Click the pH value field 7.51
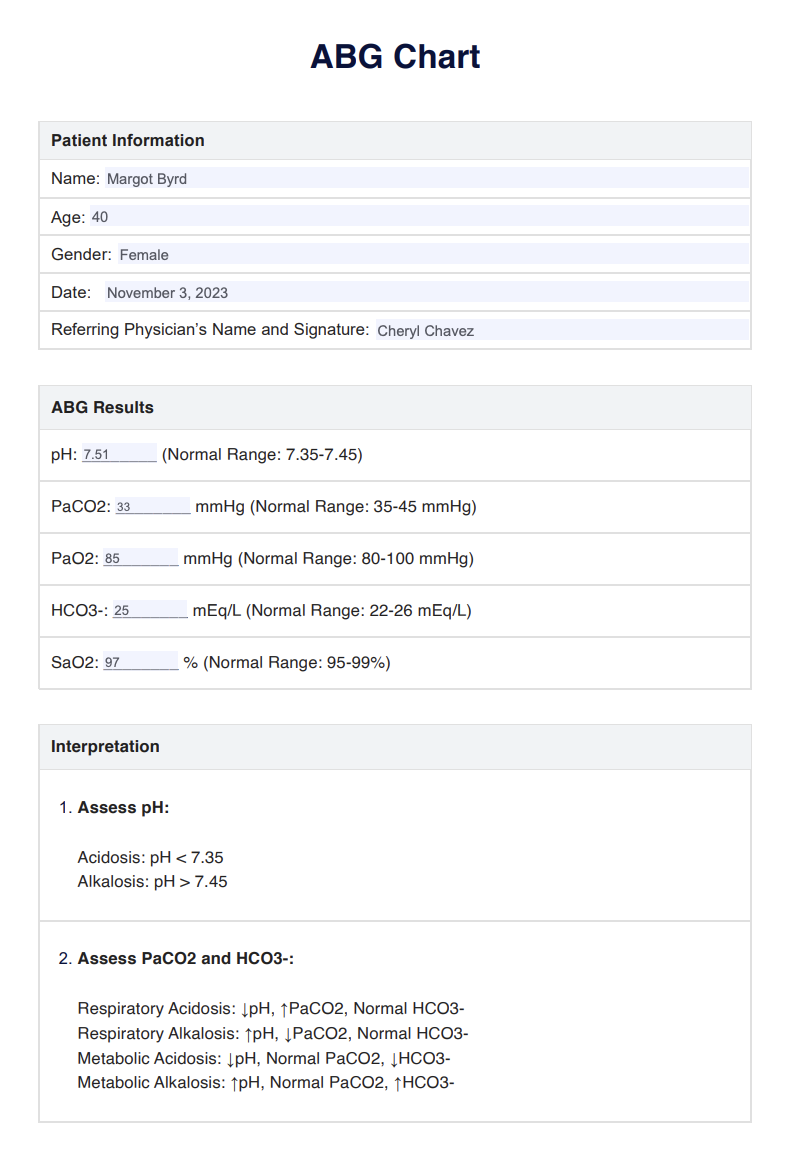The image size is (788, 1164). click(x=119, y=454)
